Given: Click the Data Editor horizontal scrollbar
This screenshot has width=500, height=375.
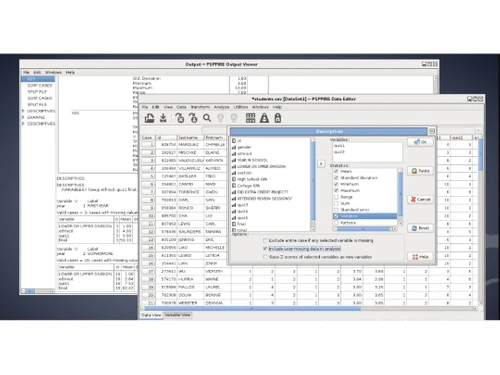Looking at the screenshot, I should [x=309, y=309].
